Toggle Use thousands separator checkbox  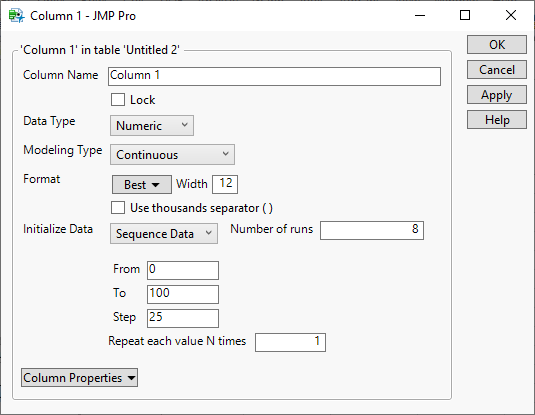click(118, 208)
